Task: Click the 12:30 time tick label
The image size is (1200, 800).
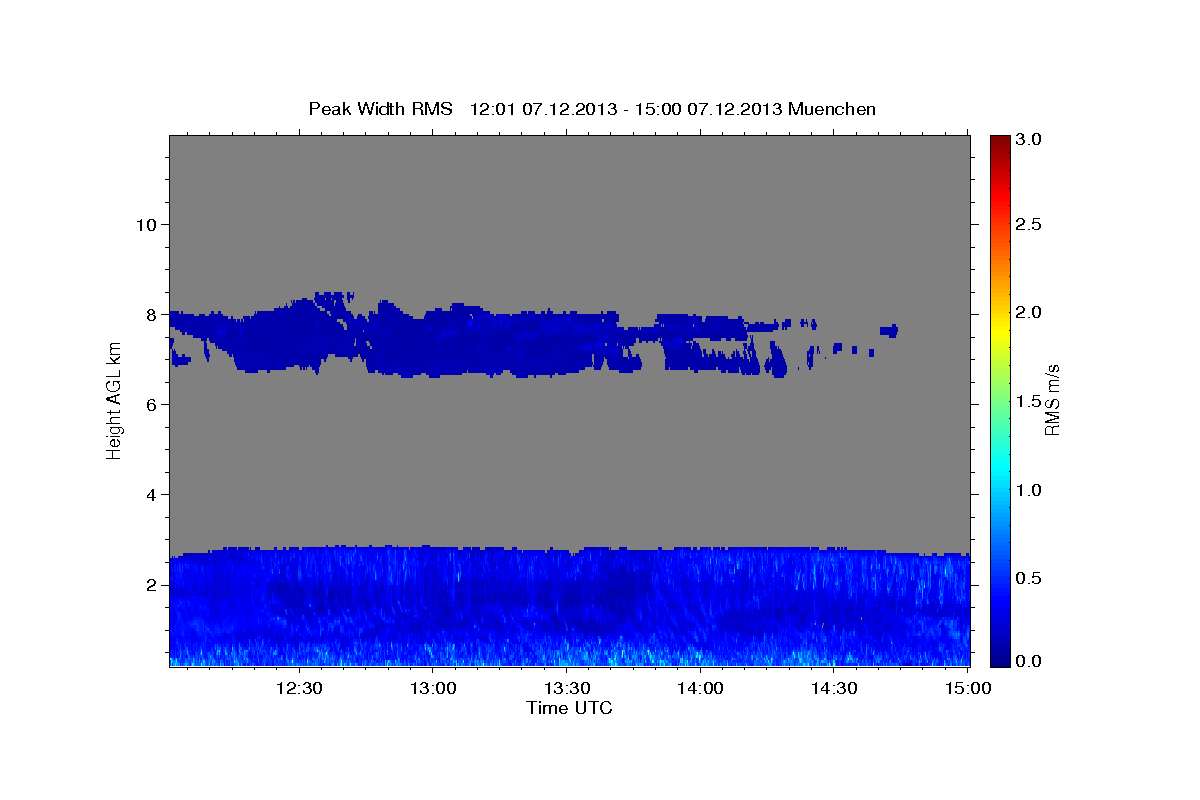Action: pyautogui.click(x=299, y=689)
